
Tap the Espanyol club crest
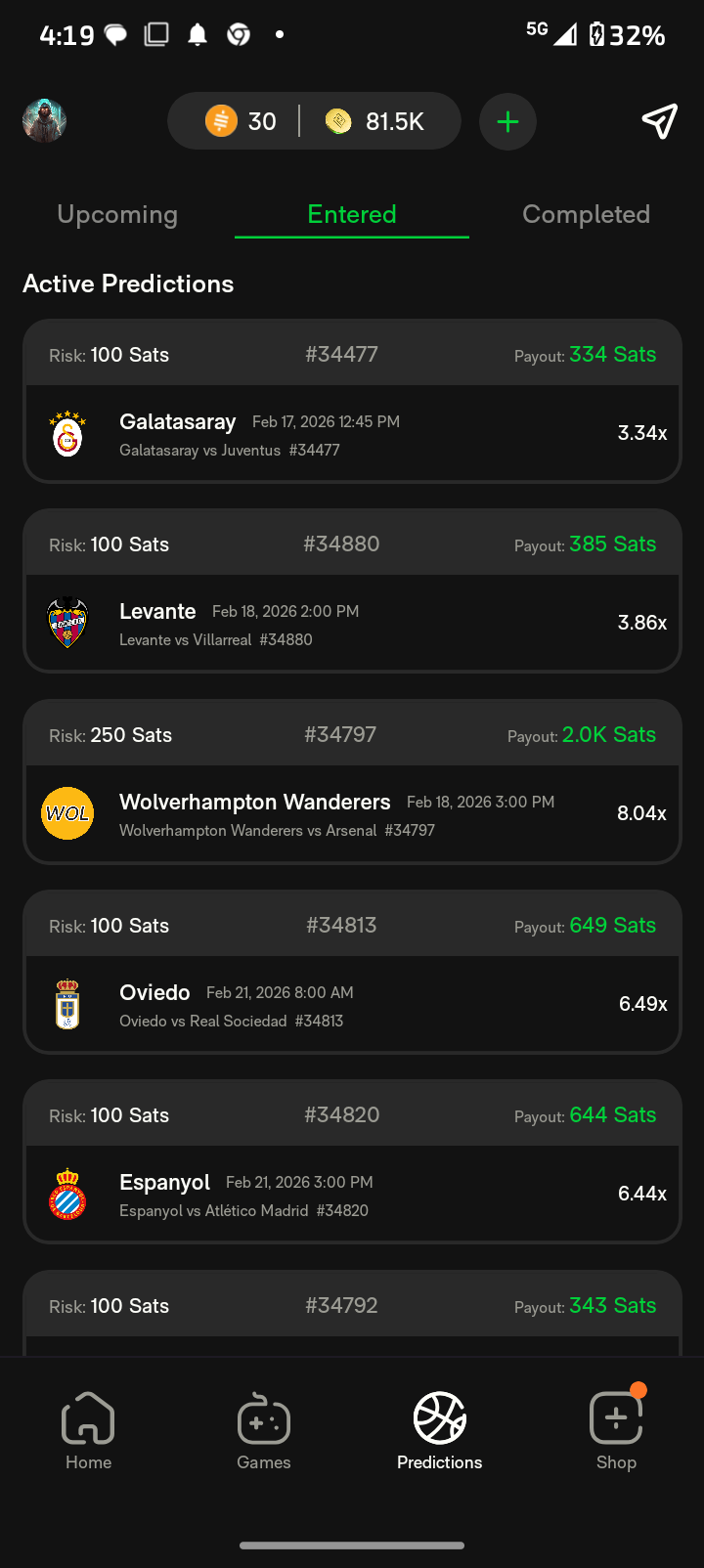point(67,1195)
